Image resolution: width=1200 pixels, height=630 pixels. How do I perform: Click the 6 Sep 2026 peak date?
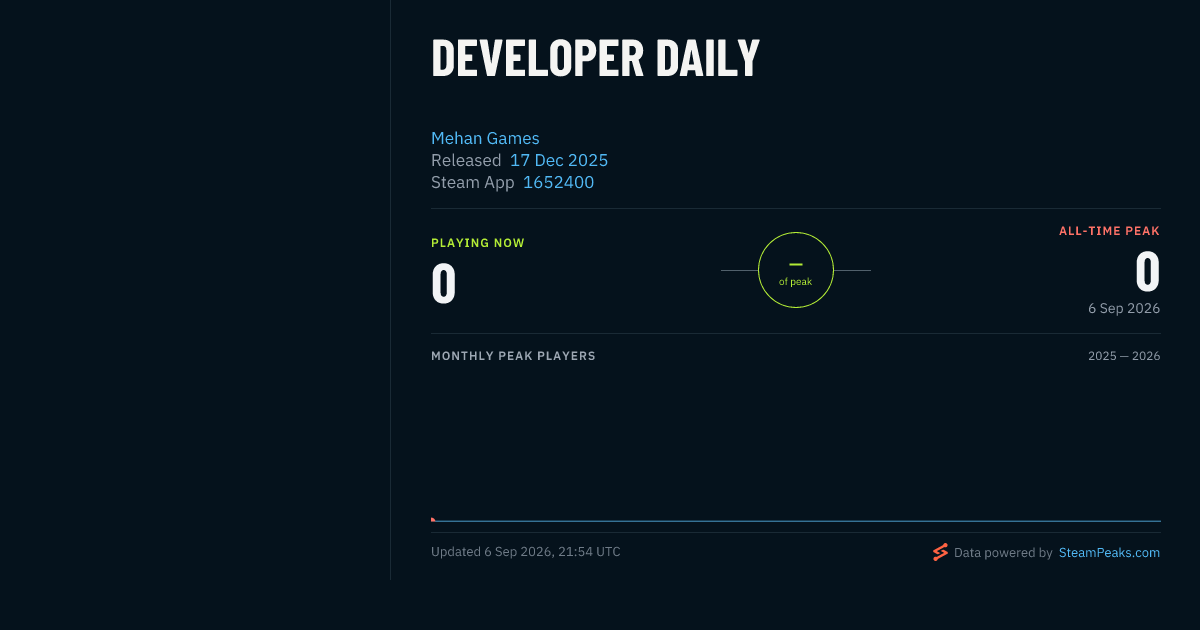1124,308
